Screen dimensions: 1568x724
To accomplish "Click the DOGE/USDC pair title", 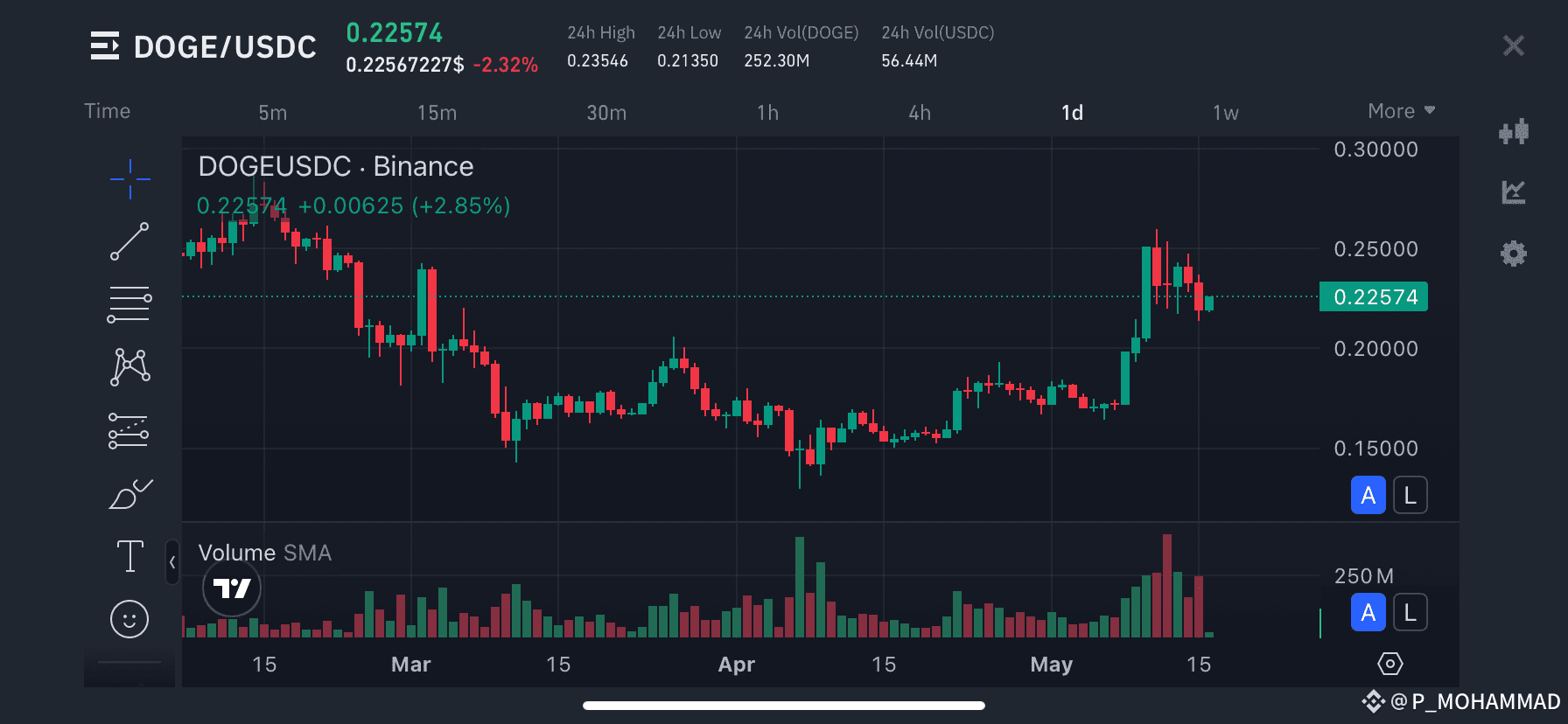I will coord(225,46).
